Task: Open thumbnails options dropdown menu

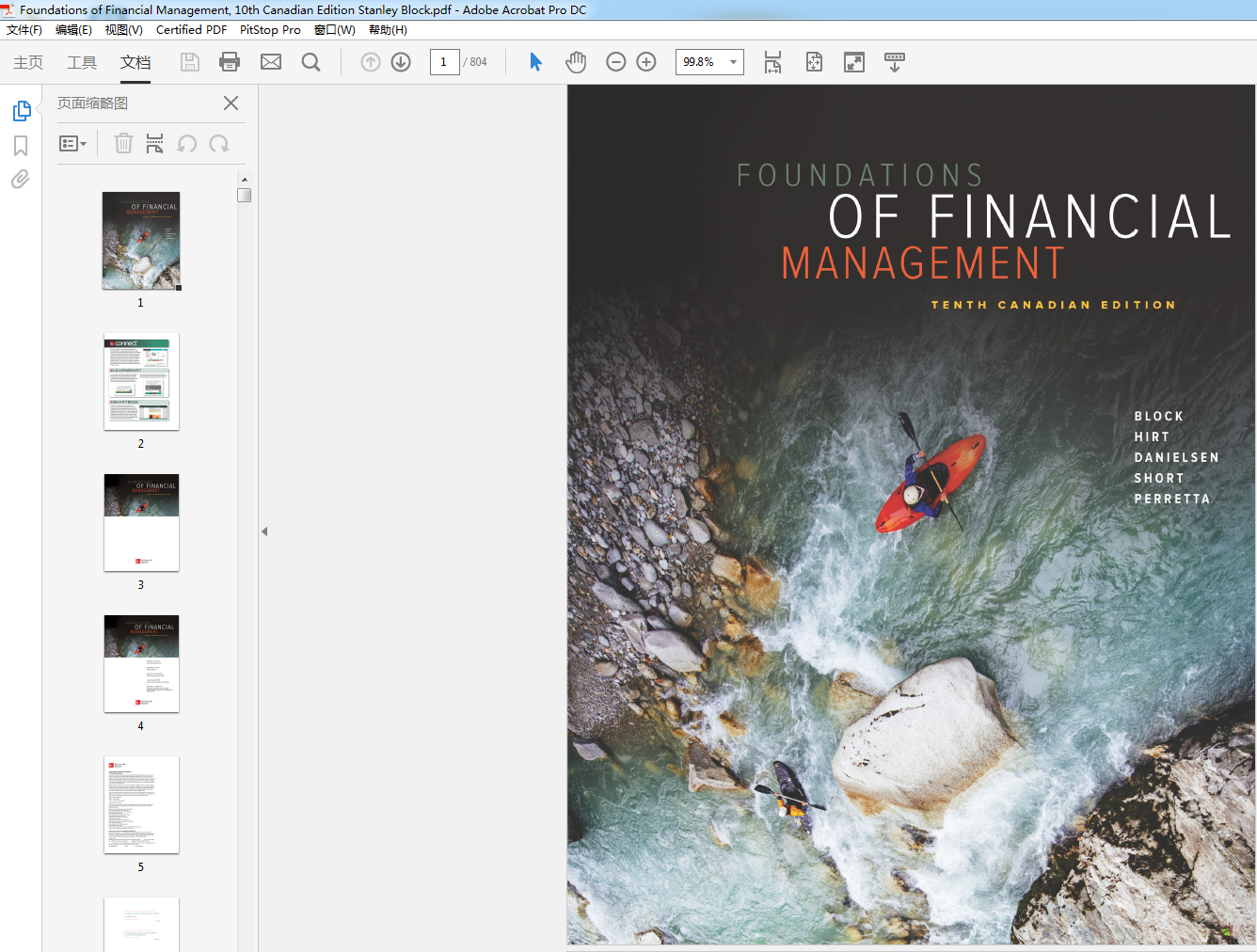Action: (73, 143)
